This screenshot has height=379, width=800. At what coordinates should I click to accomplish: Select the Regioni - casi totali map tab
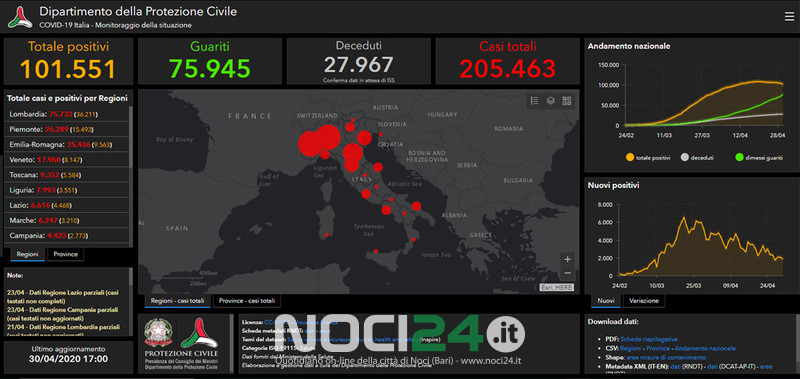177,301
